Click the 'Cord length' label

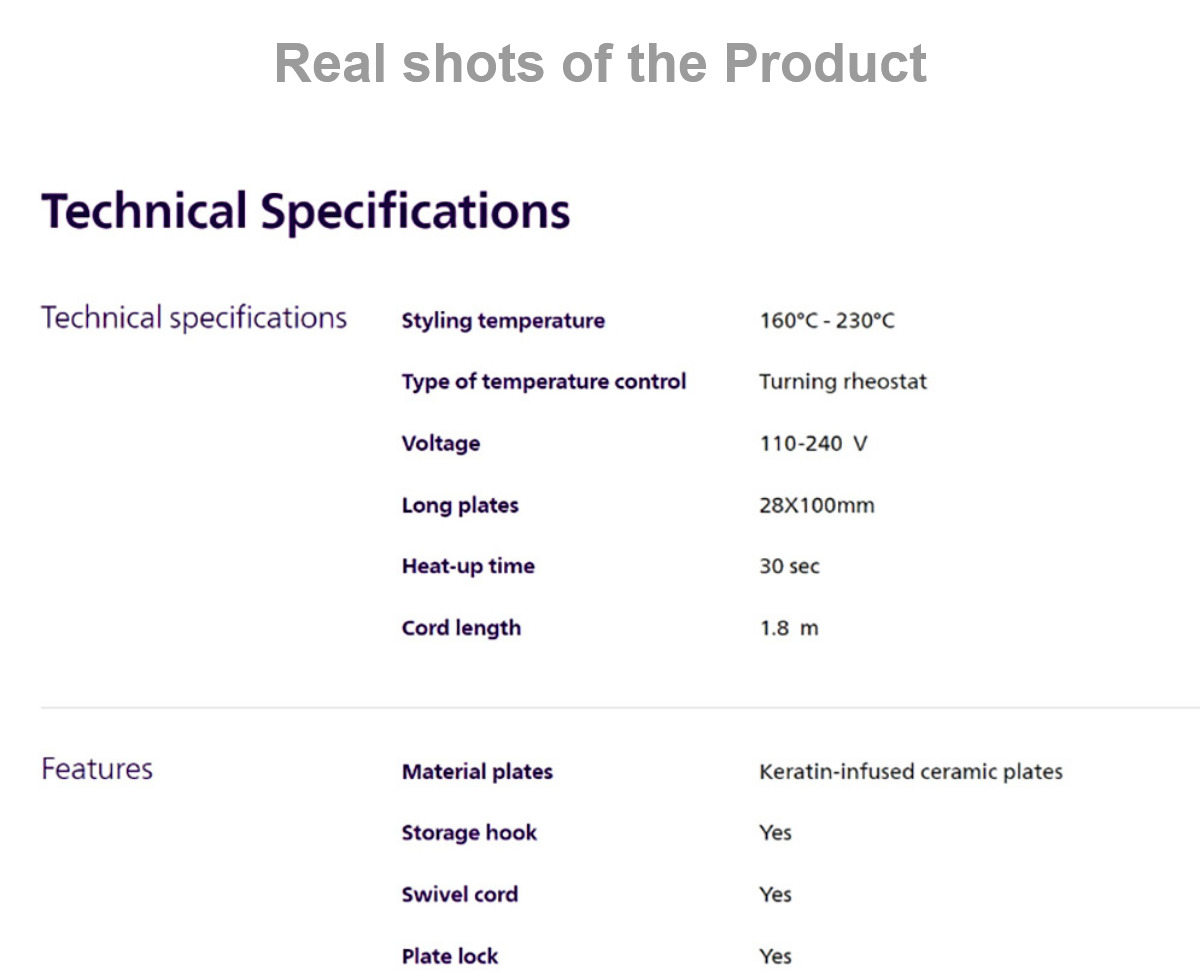[x=461, y=628]
